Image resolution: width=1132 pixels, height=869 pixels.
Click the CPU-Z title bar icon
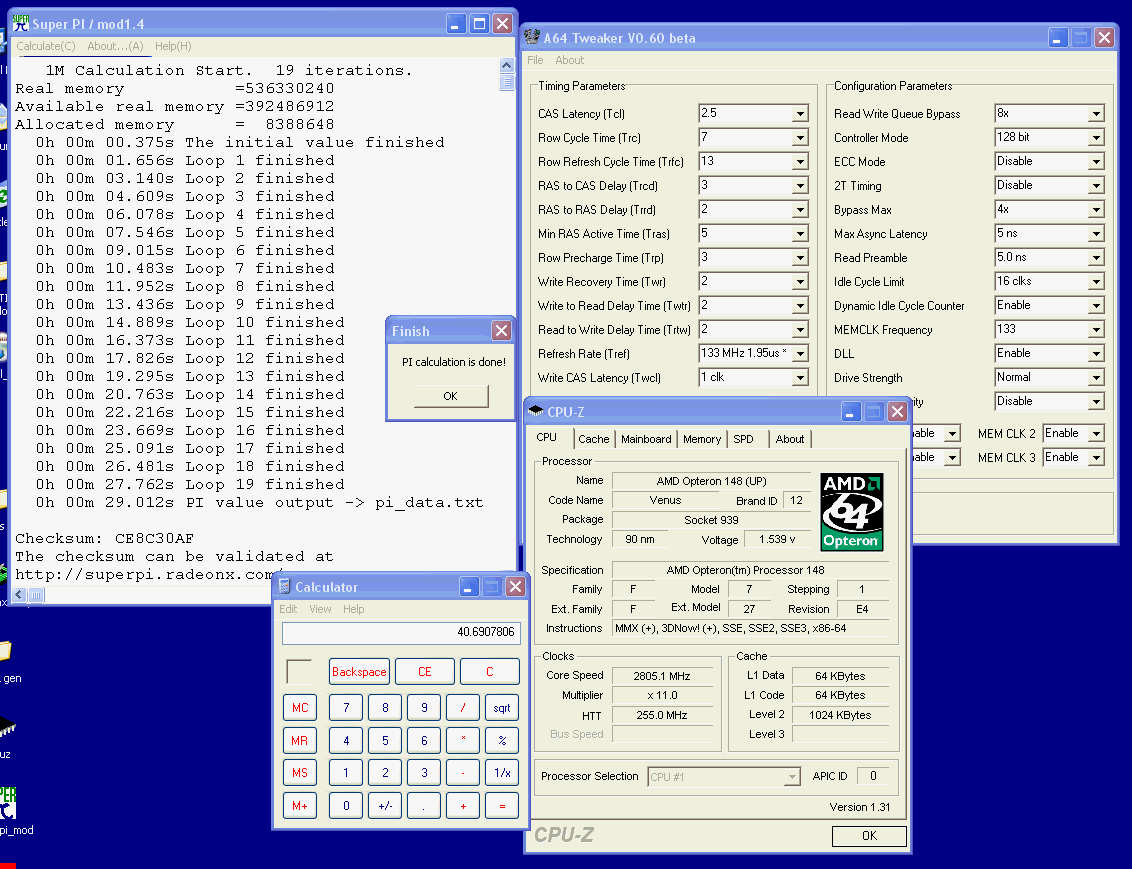[534, 411]
